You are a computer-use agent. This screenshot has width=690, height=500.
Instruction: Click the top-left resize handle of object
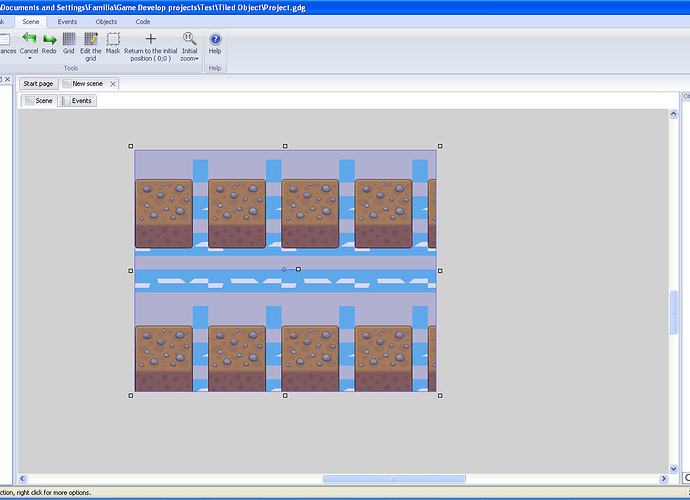click(131, 146)
